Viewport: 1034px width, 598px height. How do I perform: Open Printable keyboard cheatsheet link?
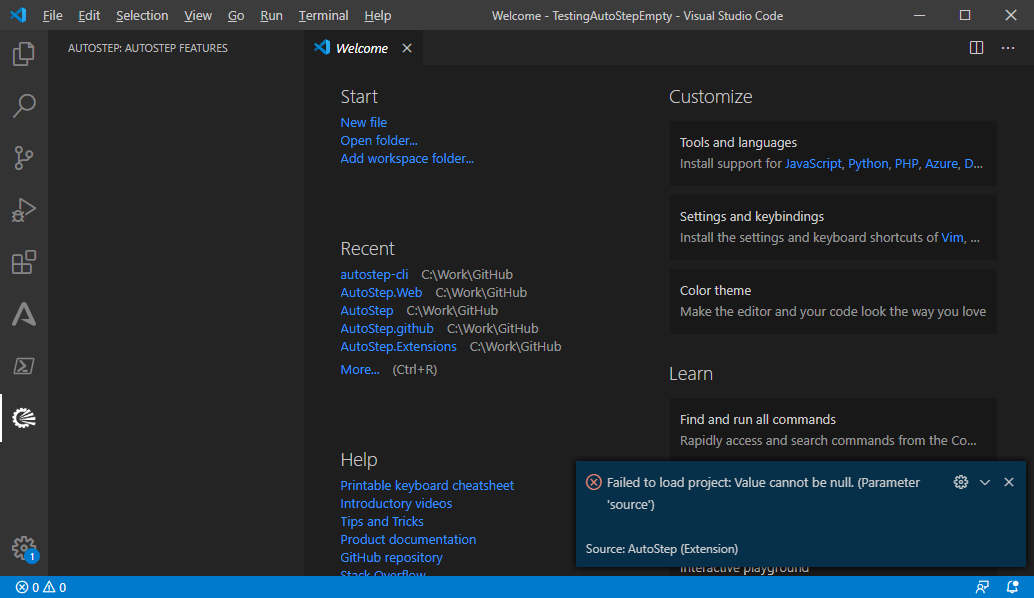(427, 485)
